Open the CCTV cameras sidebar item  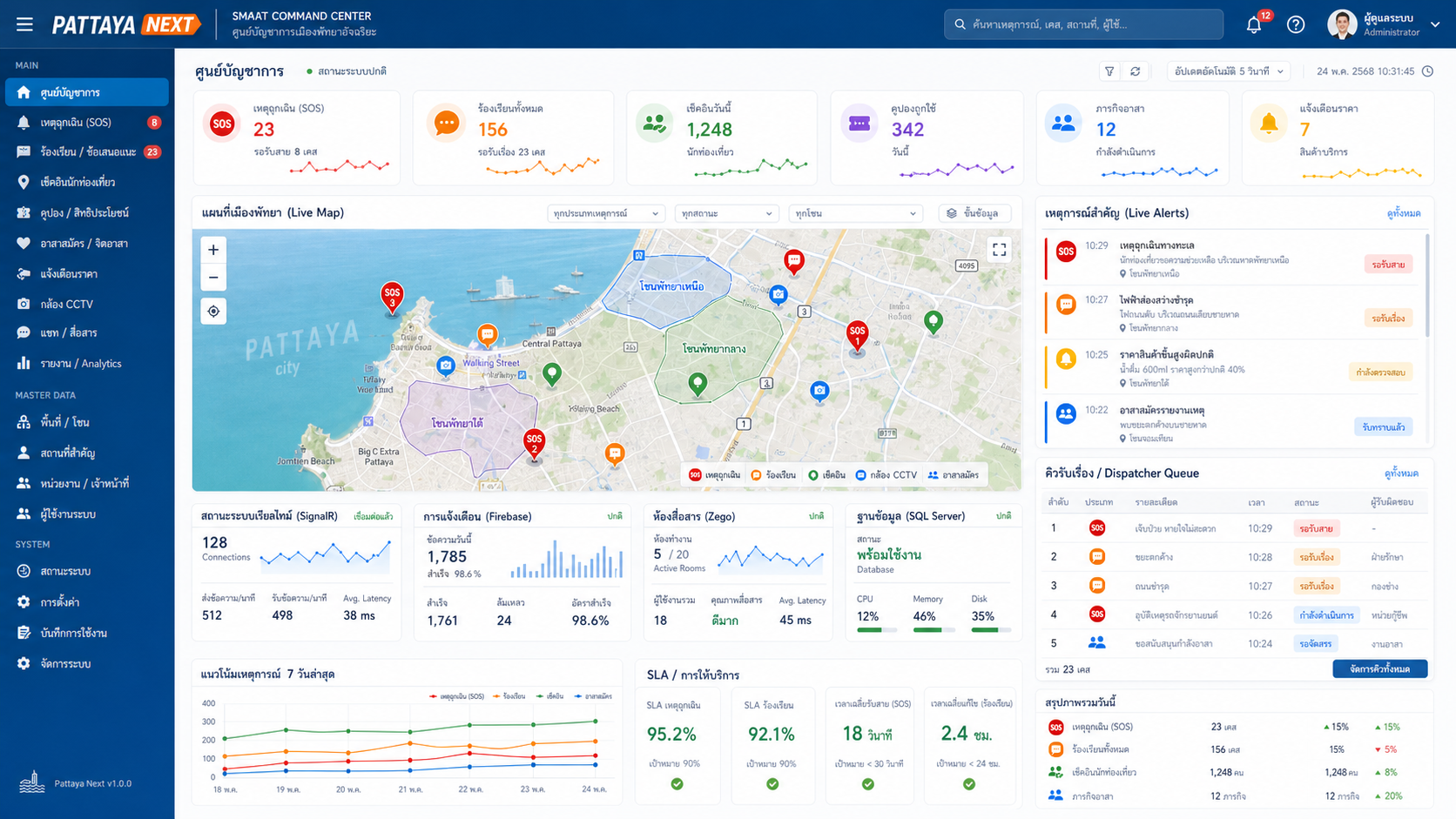[87, 304]
